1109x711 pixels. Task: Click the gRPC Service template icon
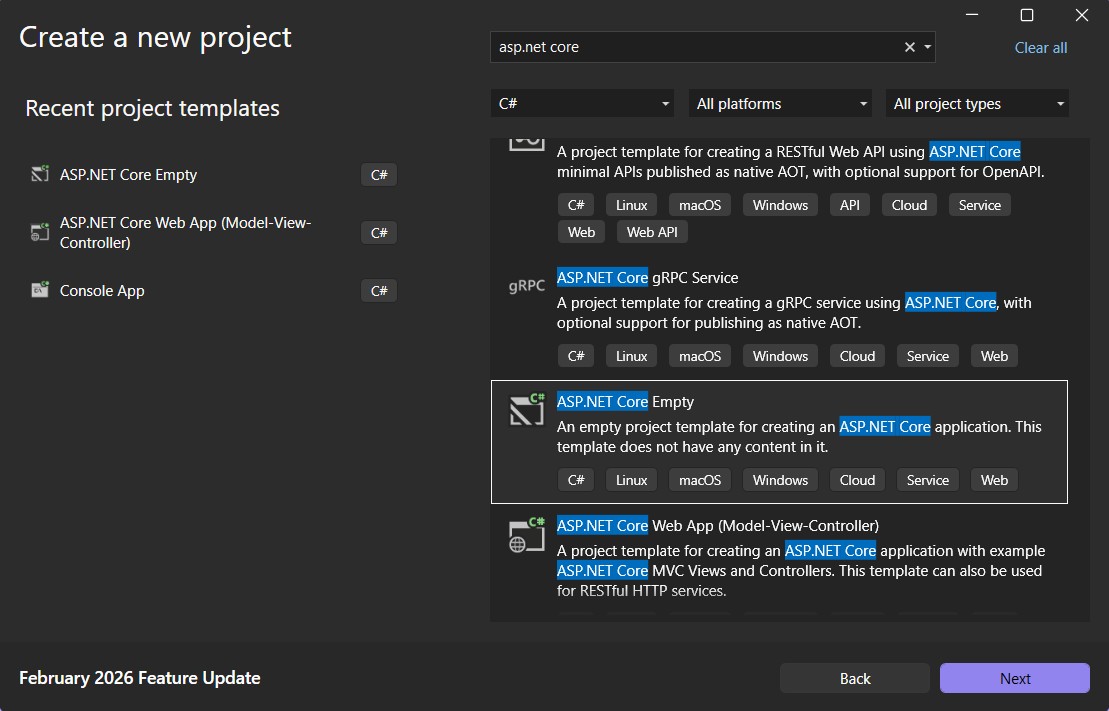click(526, 286)
